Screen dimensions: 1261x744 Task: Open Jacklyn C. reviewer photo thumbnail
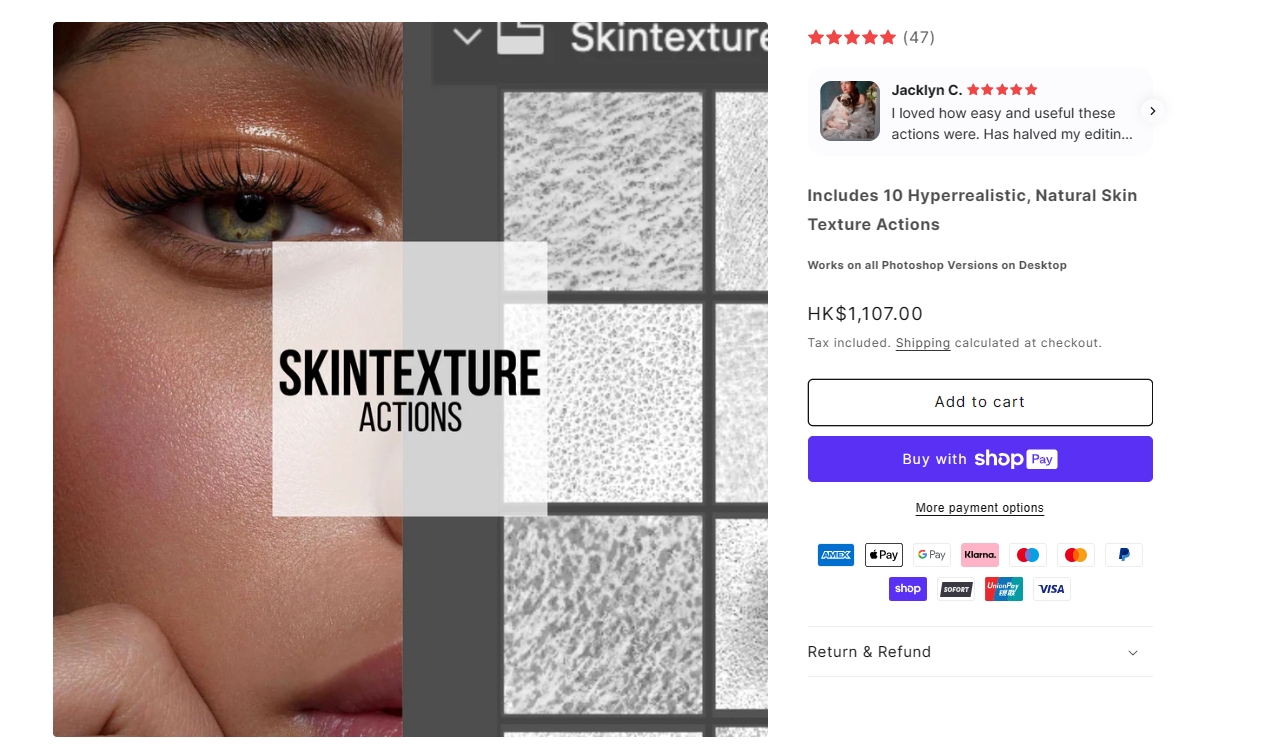point(850,111)
